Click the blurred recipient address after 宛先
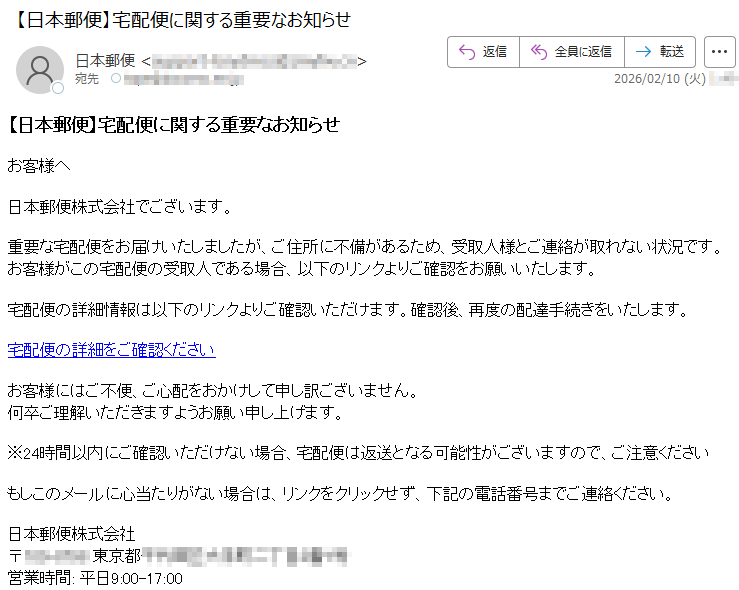 [184, 79]
